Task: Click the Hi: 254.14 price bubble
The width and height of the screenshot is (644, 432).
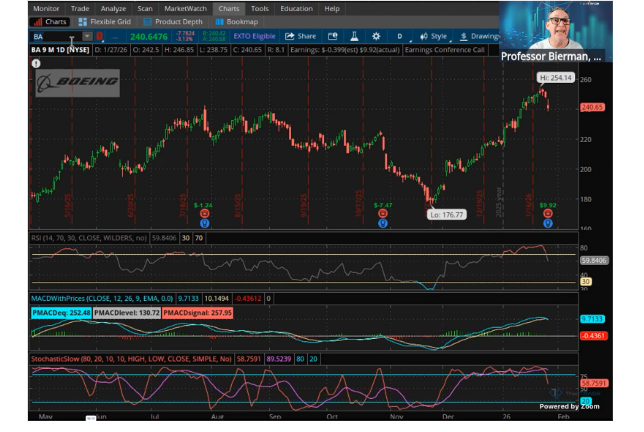Action: [555, 77]
